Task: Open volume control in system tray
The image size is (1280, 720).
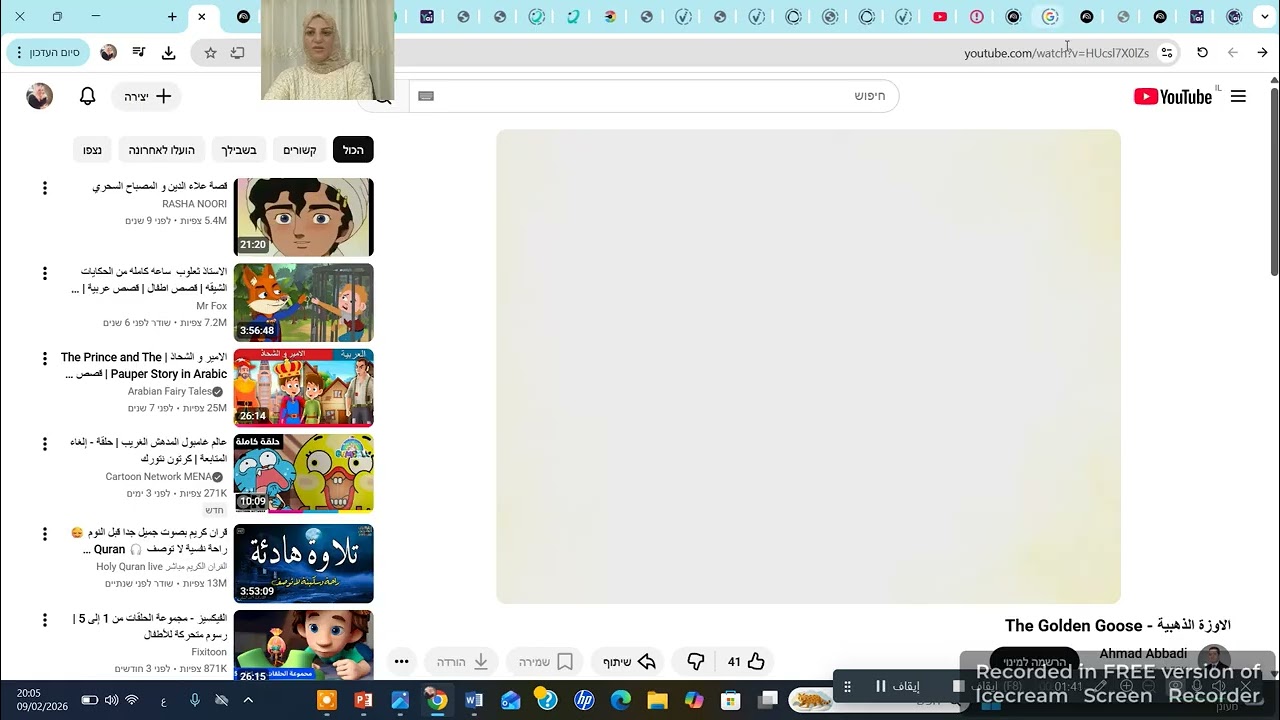Action: coord(111,700)
